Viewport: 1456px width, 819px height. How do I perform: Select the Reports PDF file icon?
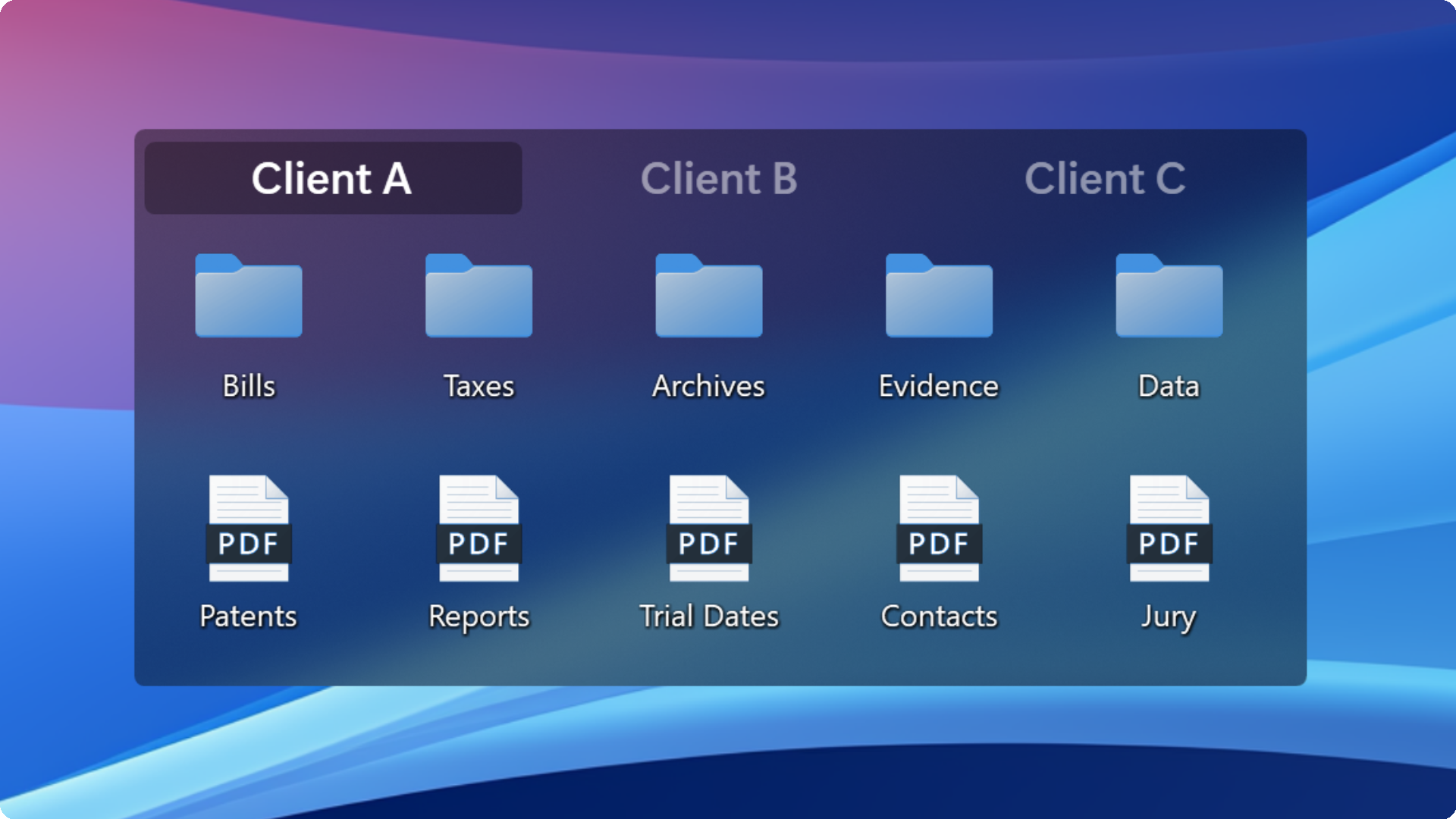pos(479,529)
